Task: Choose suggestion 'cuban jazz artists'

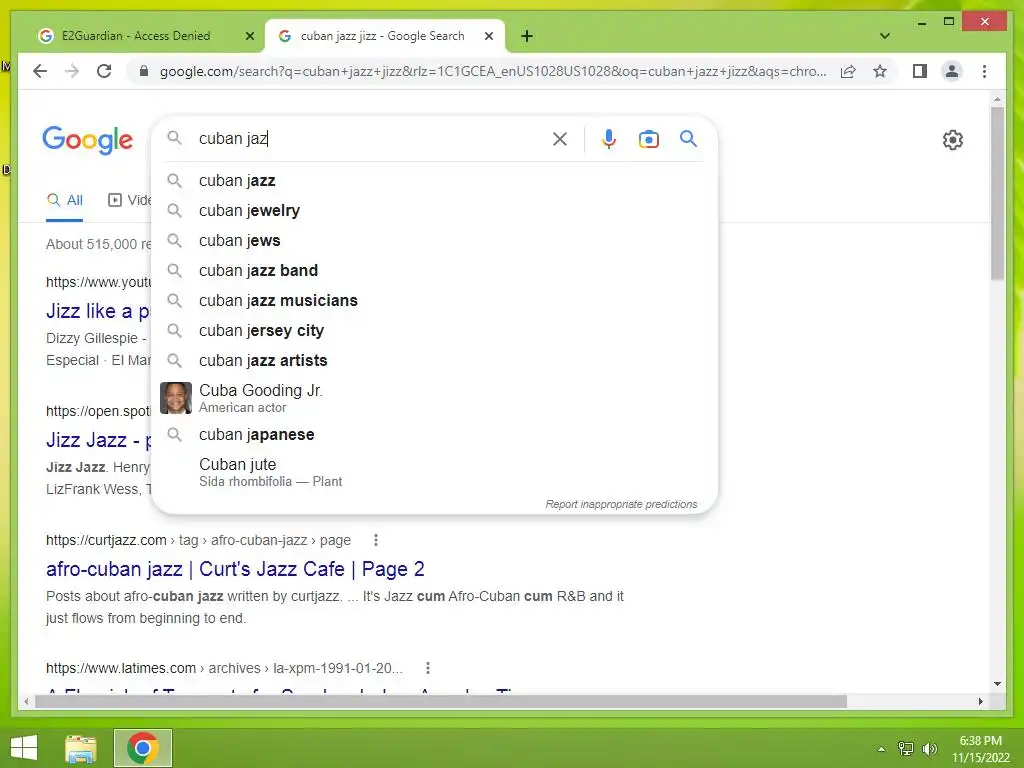Action: pyautogui.click(x=434, y=360)
